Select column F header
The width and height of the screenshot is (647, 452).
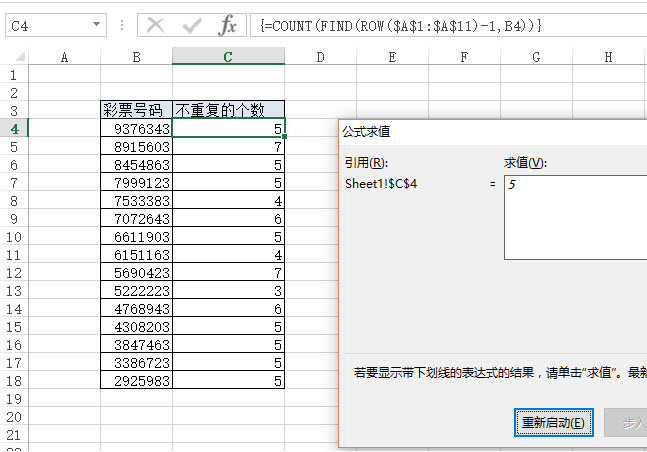coord(464,57)
